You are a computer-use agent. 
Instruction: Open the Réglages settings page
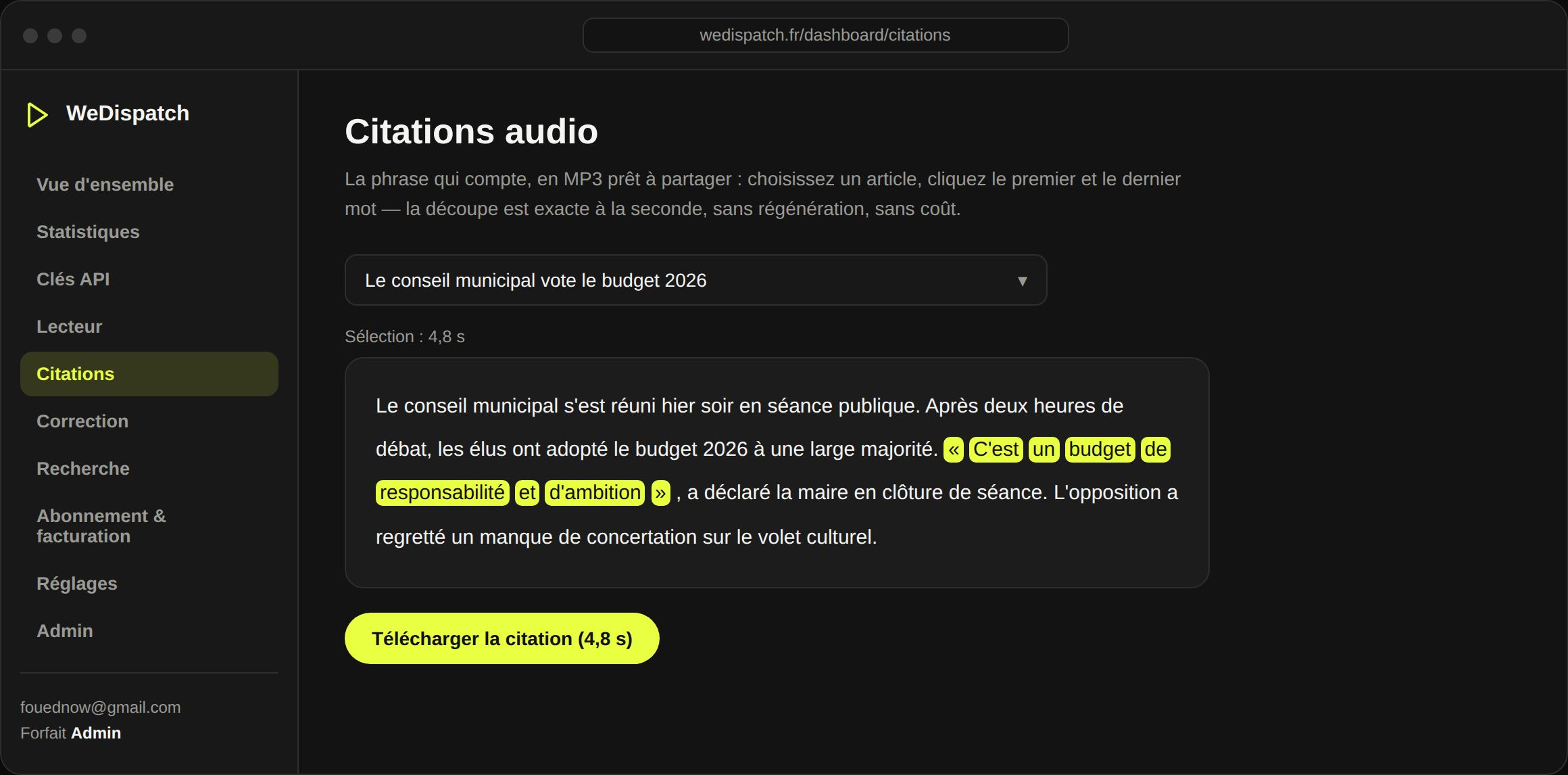click(x=149, y=584)
